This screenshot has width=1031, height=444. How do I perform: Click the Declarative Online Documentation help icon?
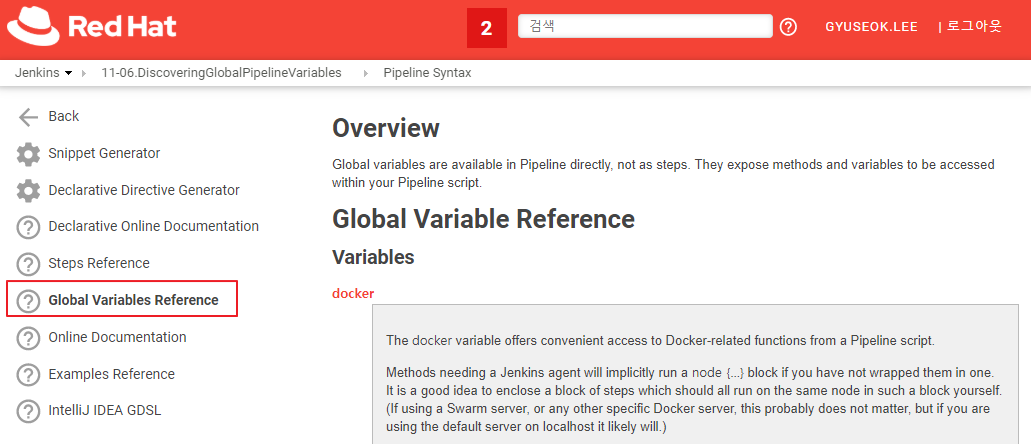[29, 227]
